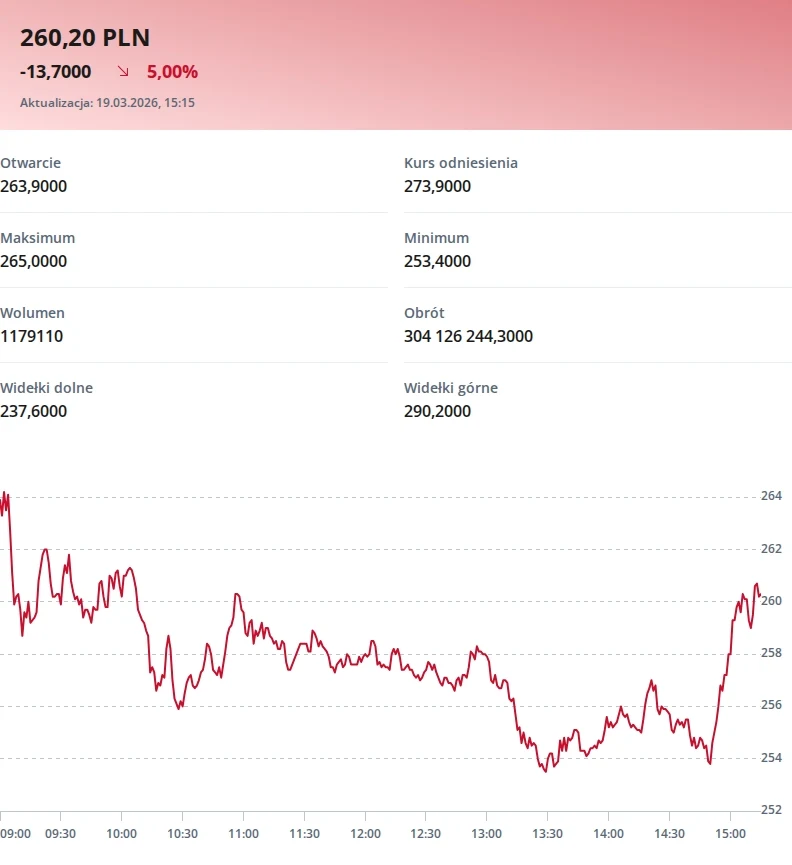
Task: Click the 15:00 time axis label
Action: [730, 833]
